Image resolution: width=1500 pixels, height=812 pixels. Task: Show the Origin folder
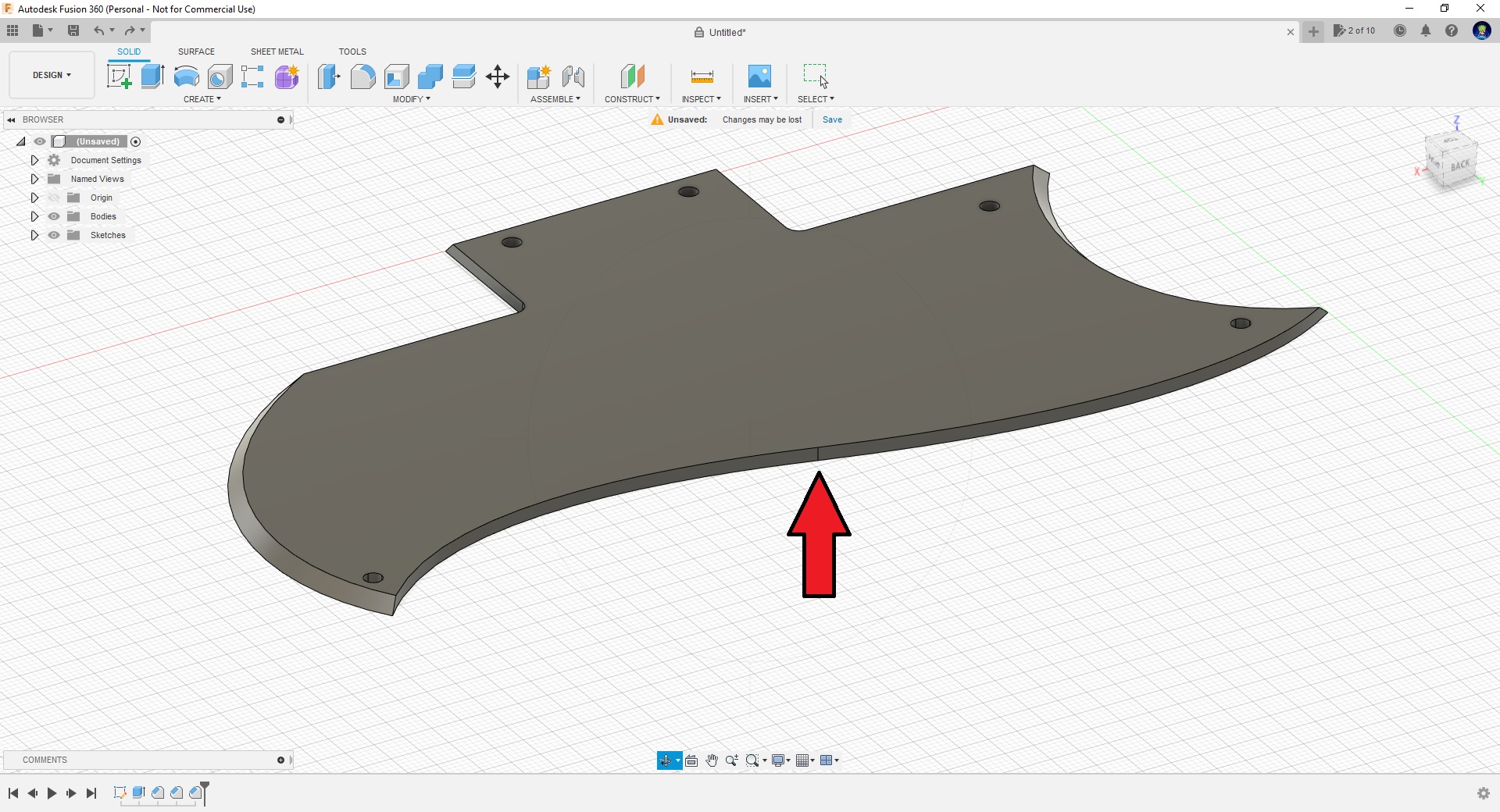click(x=54, y=198)
